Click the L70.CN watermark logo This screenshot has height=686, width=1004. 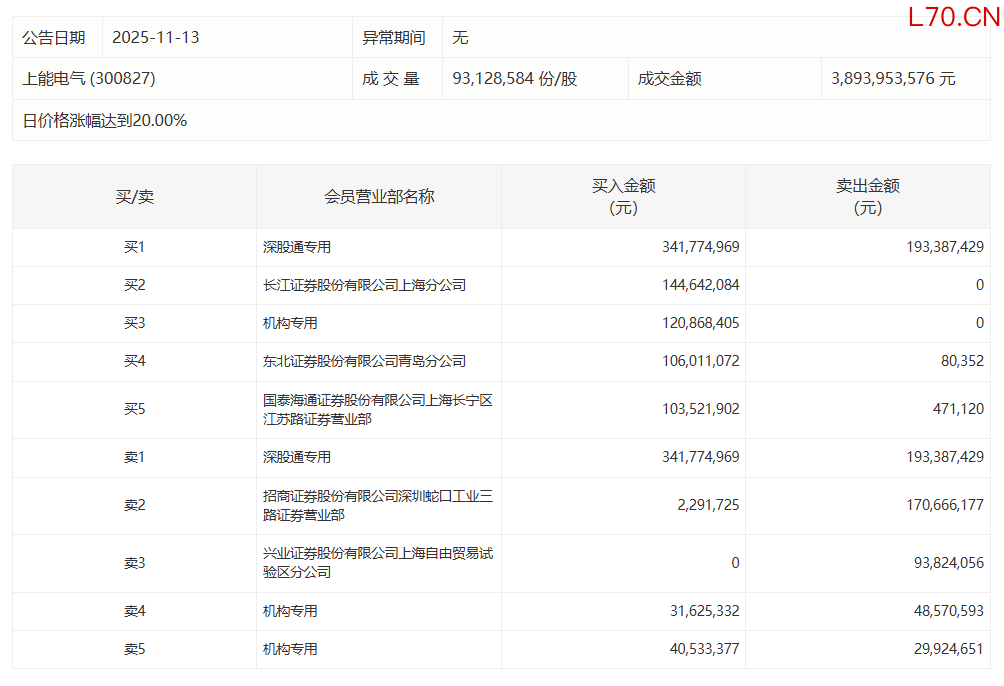[953, 17]
